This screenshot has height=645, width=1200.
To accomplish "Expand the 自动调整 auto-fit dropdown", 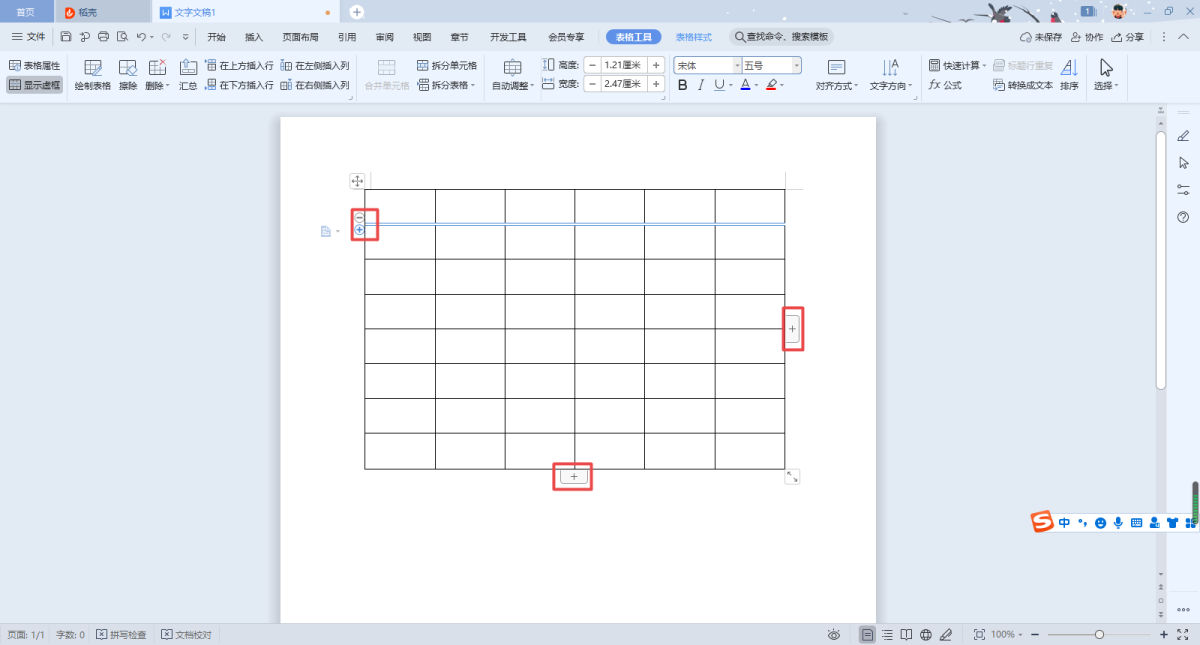I will (513, 86).
